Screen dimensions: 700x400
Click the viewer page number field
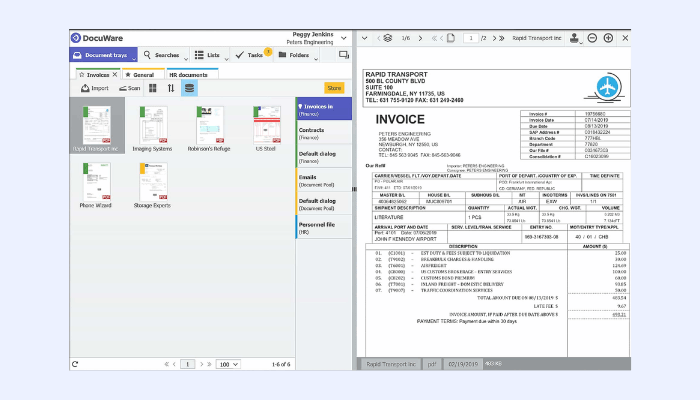[x=471, y=38]
